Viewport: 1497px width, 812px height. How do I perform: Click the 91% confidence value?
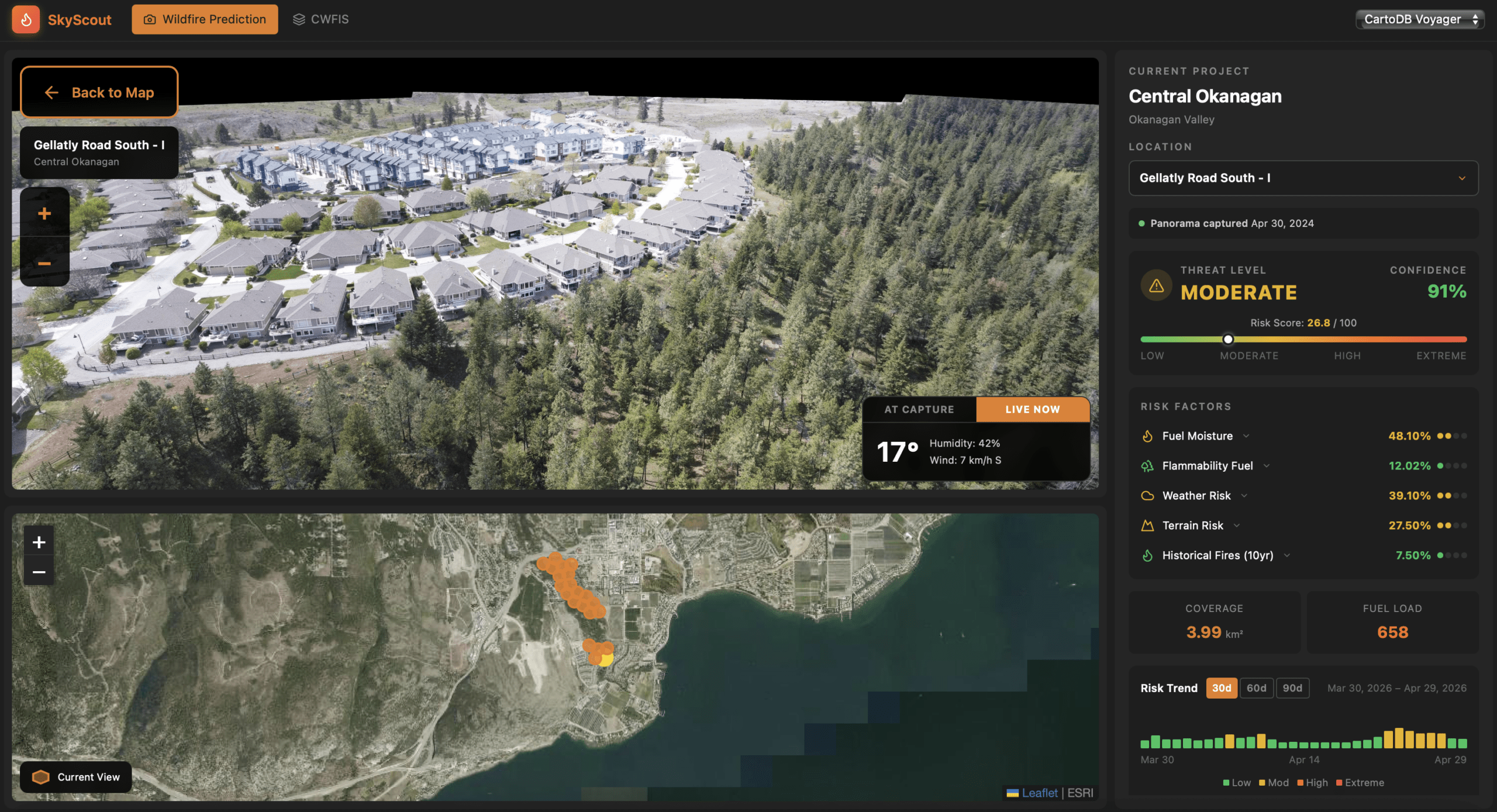pos(1447,291)
